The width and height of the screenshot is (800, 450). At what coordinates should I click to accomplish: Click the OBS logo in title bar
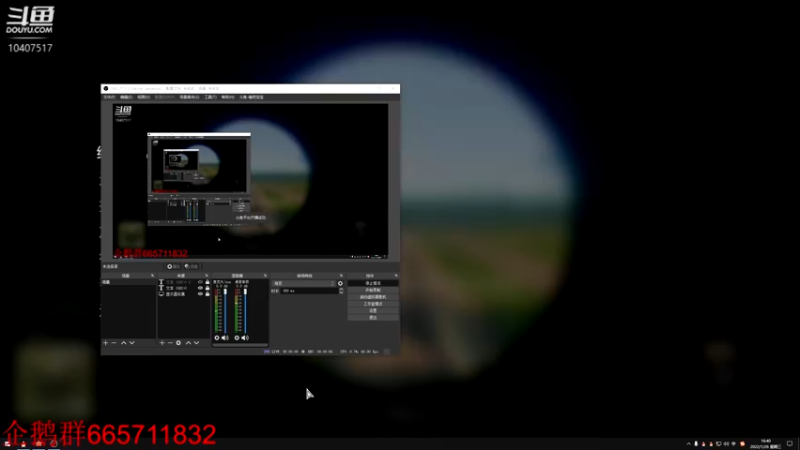point(106,88)
